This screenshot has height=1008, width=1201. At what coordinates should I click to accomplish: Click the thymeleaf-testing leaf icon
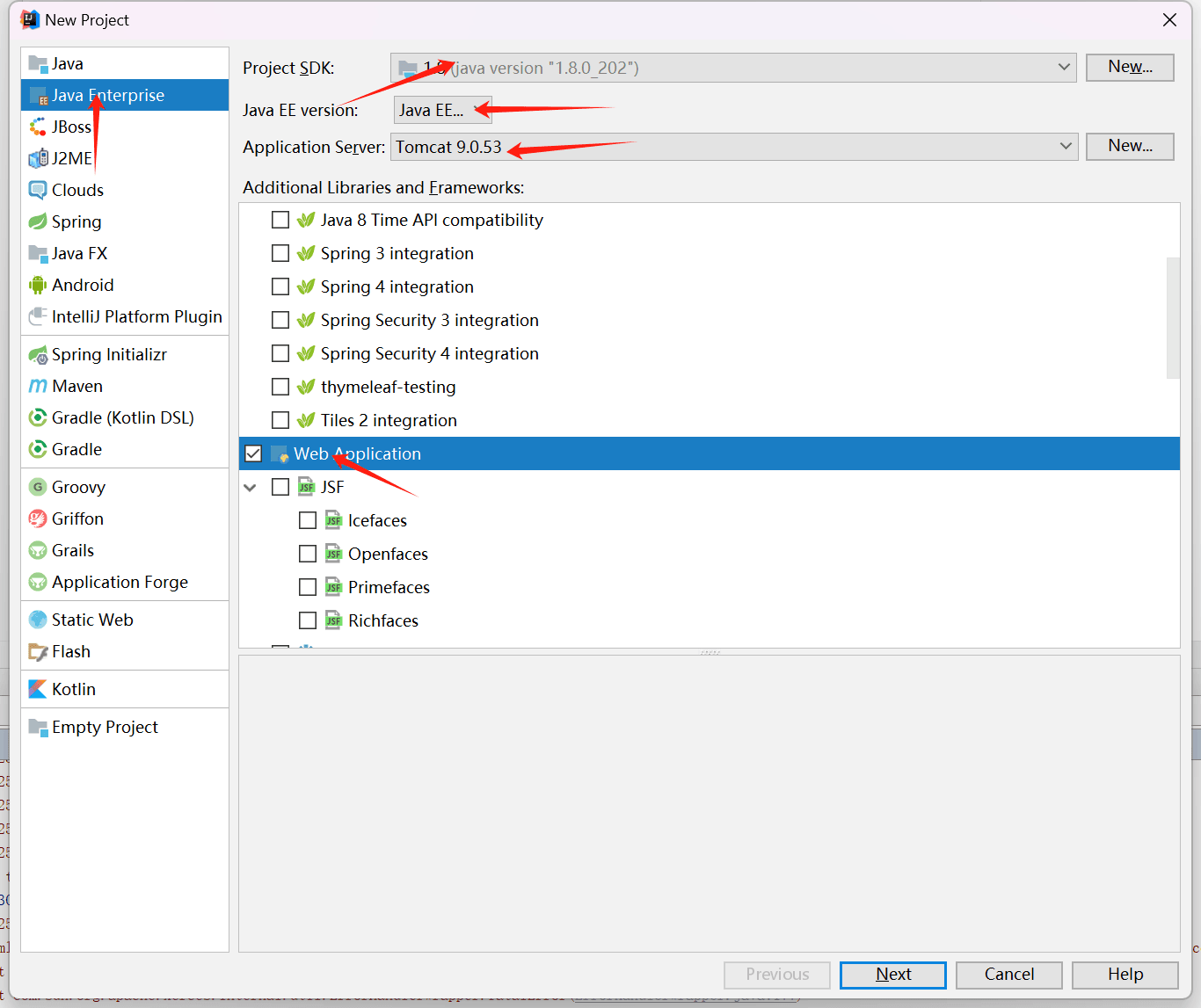[x=306, y=387]
